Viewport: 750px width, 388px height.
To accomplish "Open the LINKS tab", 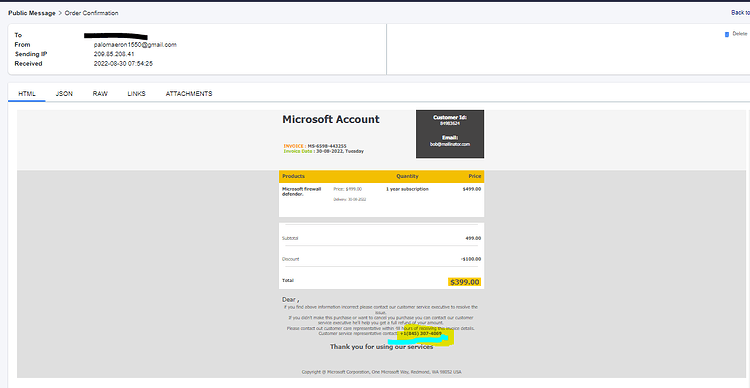I will 136,94.
